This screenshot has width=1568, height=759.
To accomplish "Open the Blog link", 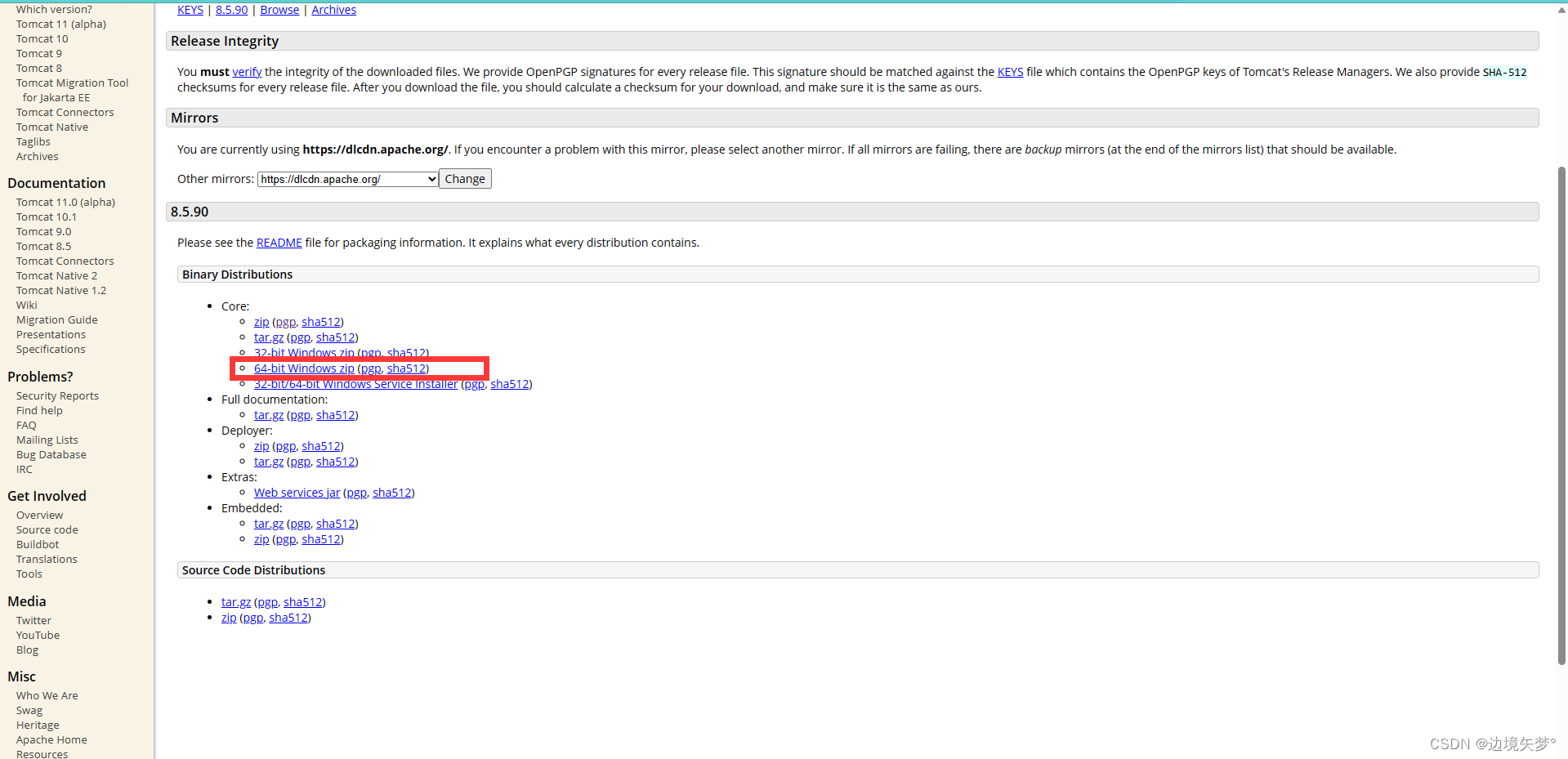I will (27, 650).
